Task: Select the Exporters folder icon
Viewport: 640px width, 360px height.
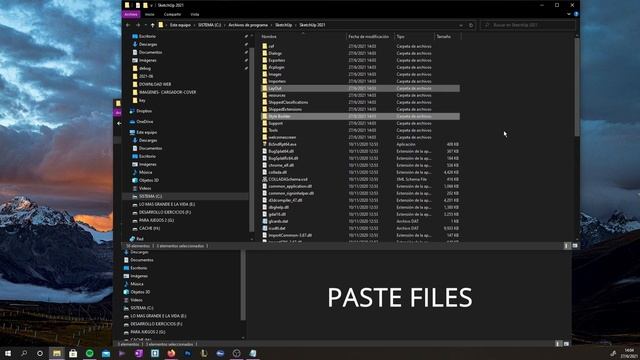Action: [264, 60]
